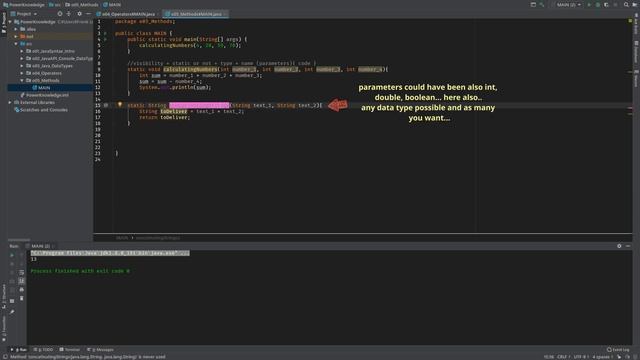Click Clear All trash icon in Run console
The width and height of the screenshot is (640, 360).
22,298
